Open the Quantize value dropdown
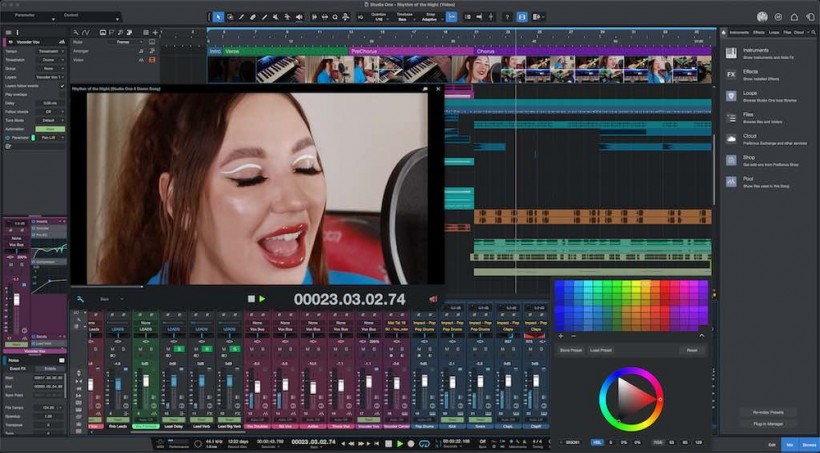 [x=378, y=18]
